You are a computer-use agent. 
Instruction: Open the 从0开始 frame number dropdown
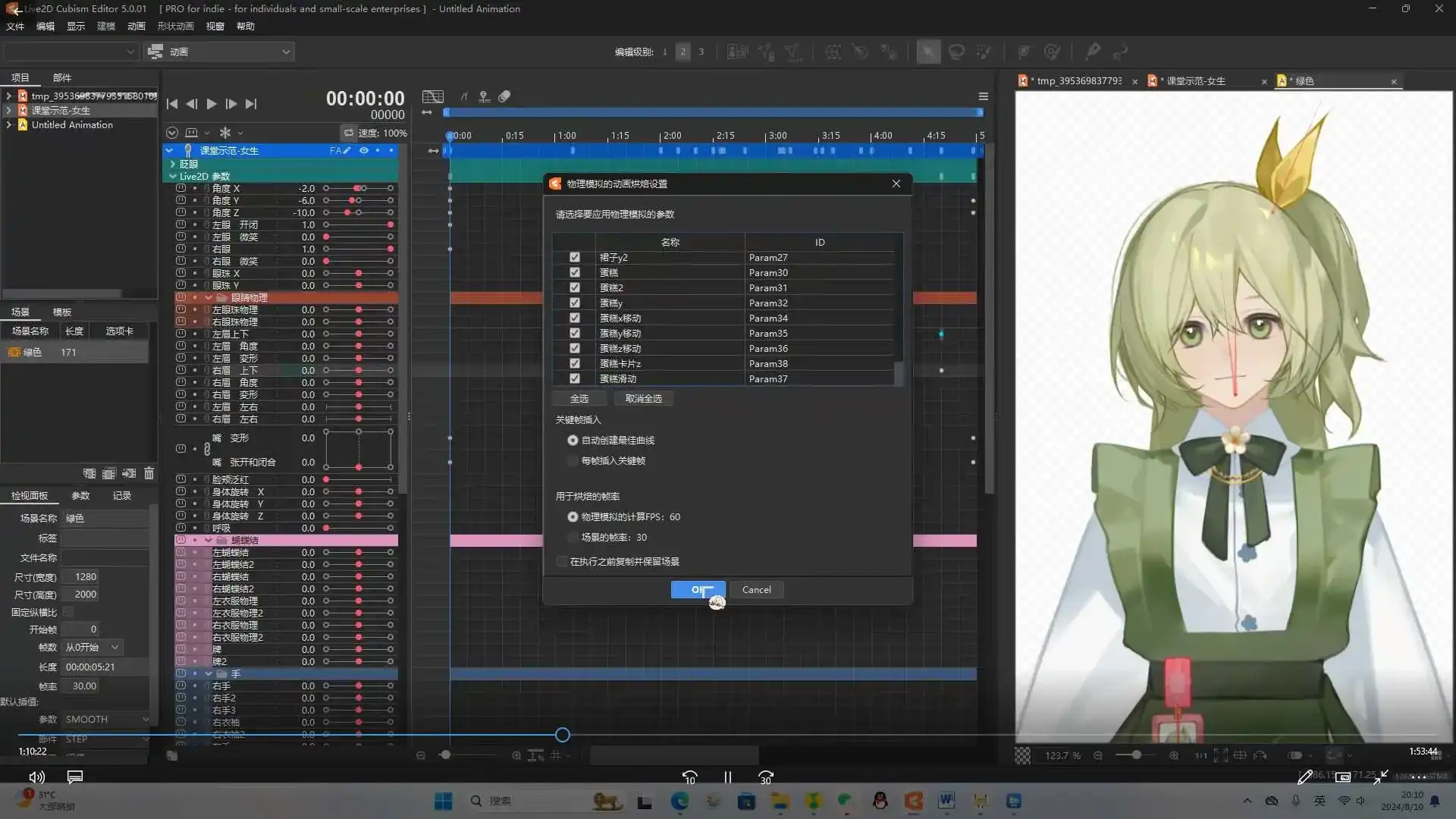coord(93,647)
